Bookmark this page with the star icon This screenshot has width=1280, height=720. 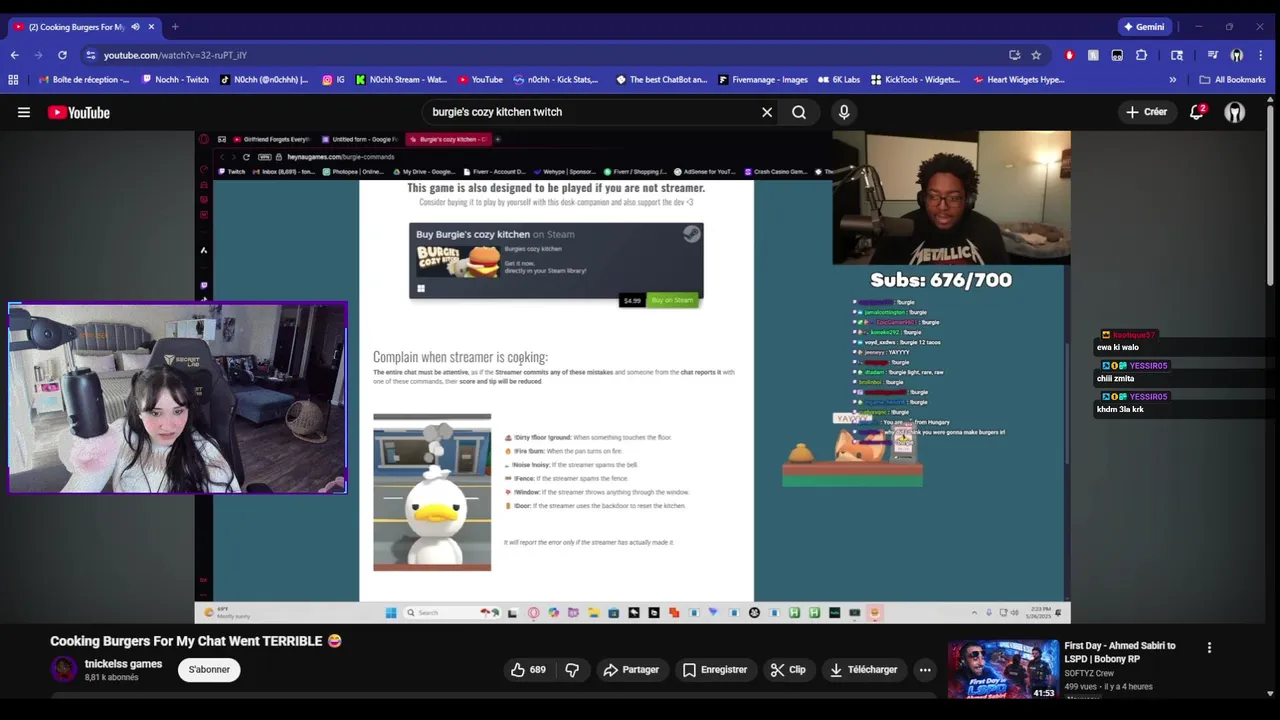tap(1036, 55)
